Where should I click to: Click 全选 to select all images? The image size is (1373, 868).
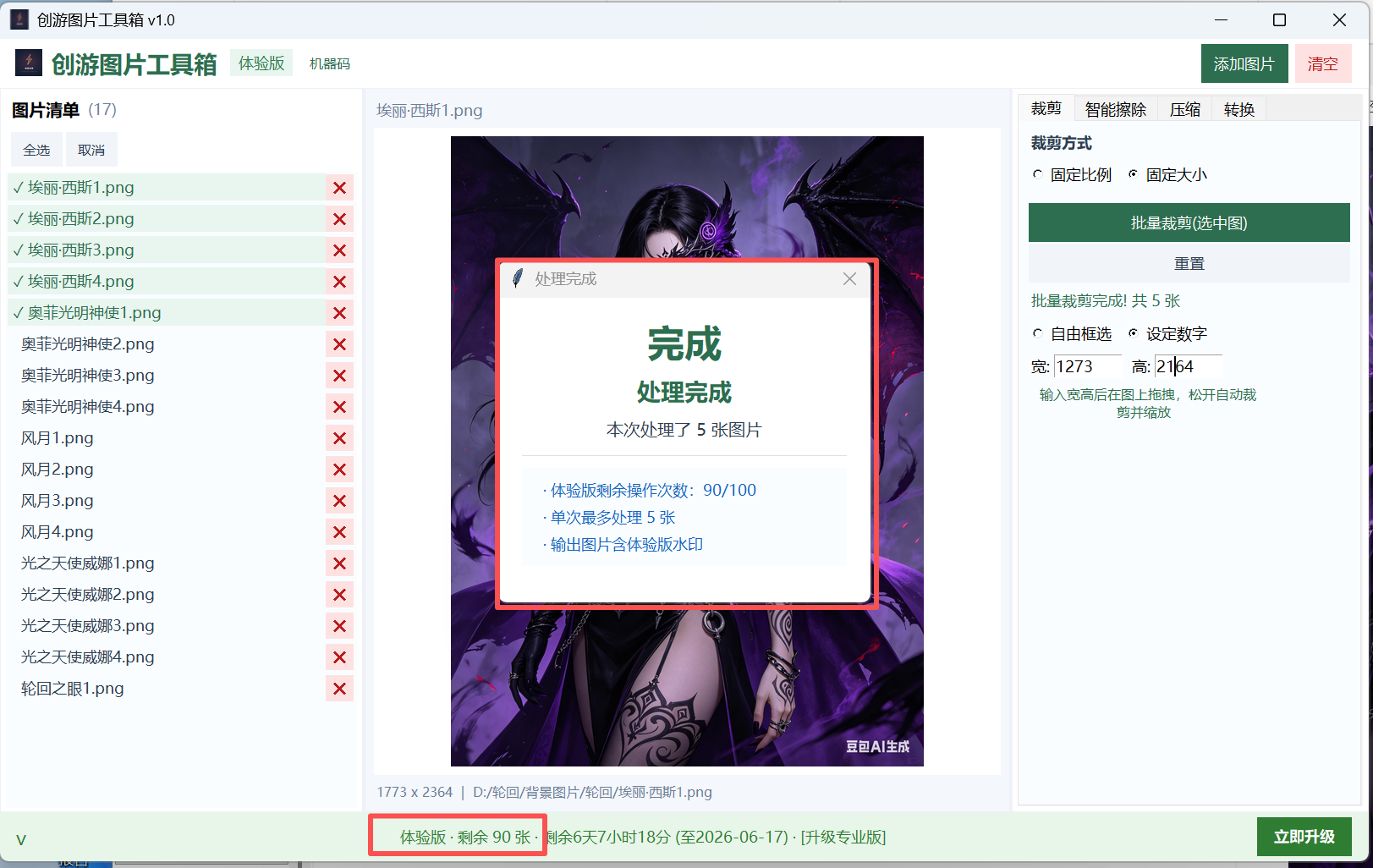36,150
